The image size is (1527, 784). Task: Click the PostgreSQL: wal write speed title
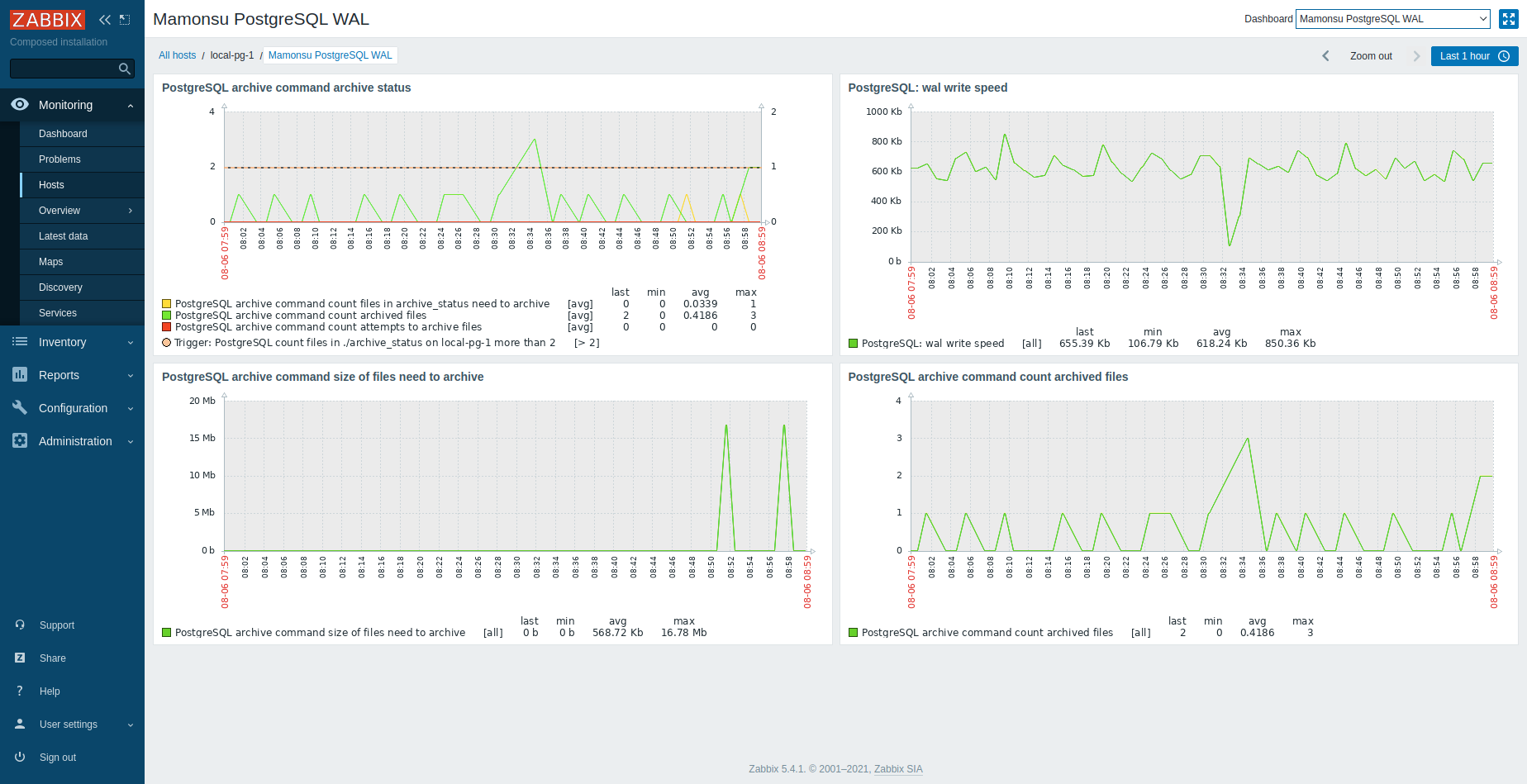coord(928,88)
